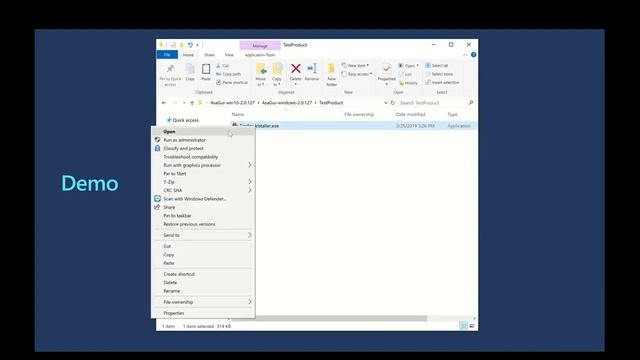Click the New folder ribbon icon
The width and height of the screenshot is (640, 360).
pos(331,69)
